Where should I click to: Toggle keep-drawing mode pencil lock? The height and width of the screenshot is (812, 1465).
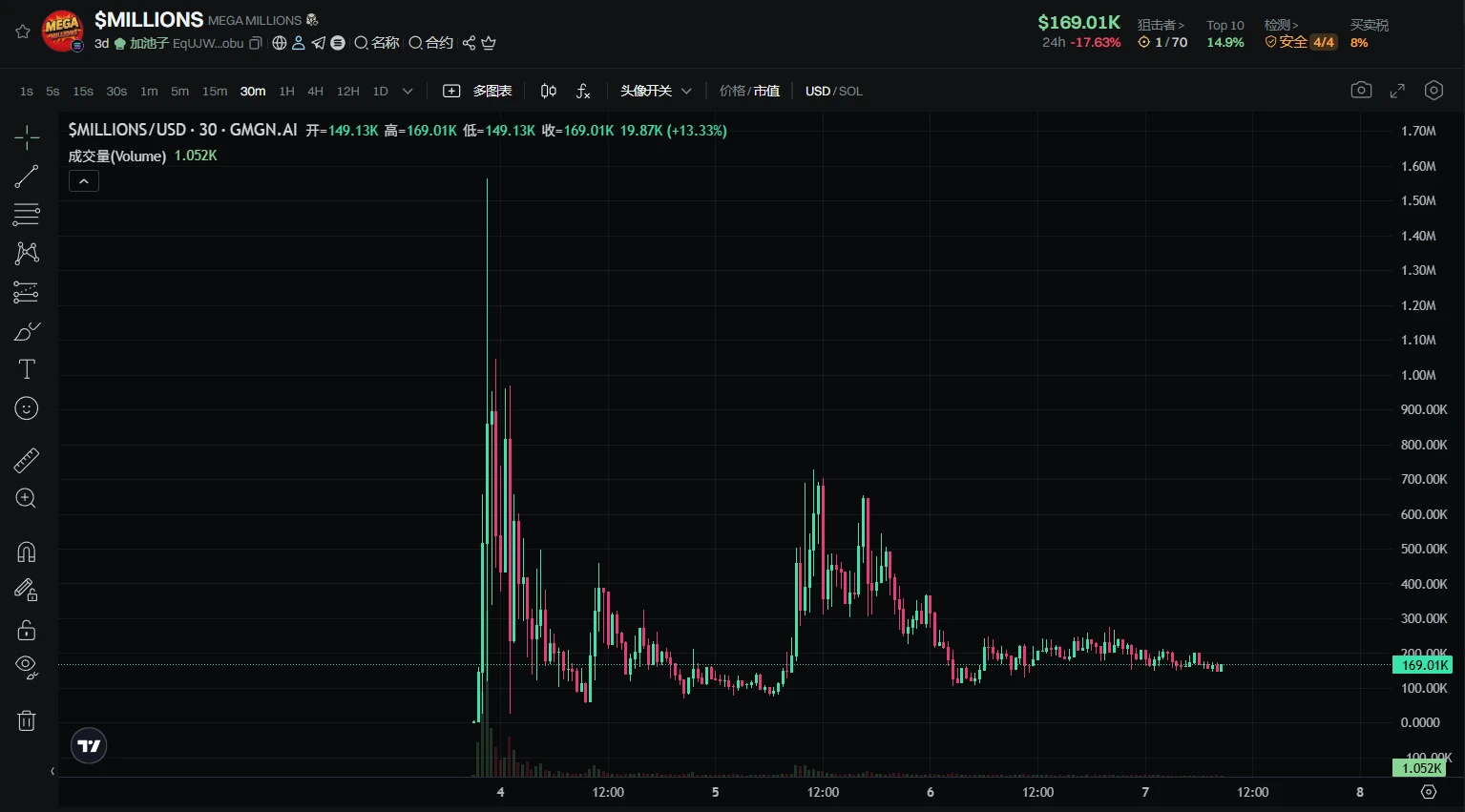tap(27, 591)
